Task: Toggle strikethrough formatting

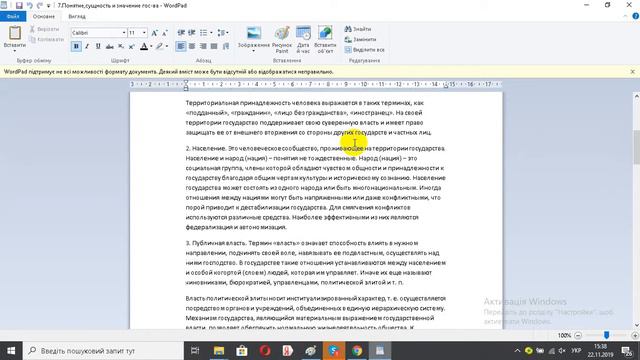Action: coord(109,47)
